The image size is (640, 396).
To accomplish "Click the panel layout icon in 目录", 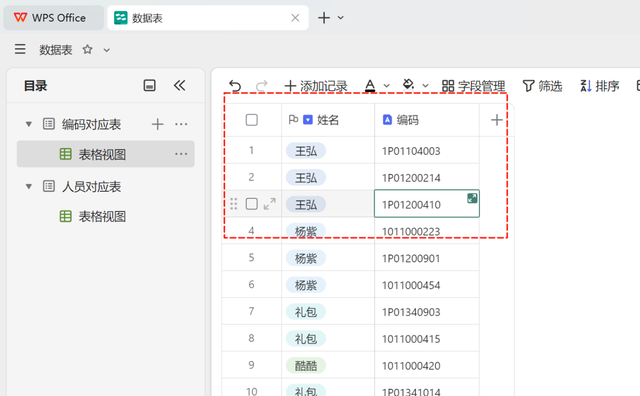I will [x=149, y=85].
